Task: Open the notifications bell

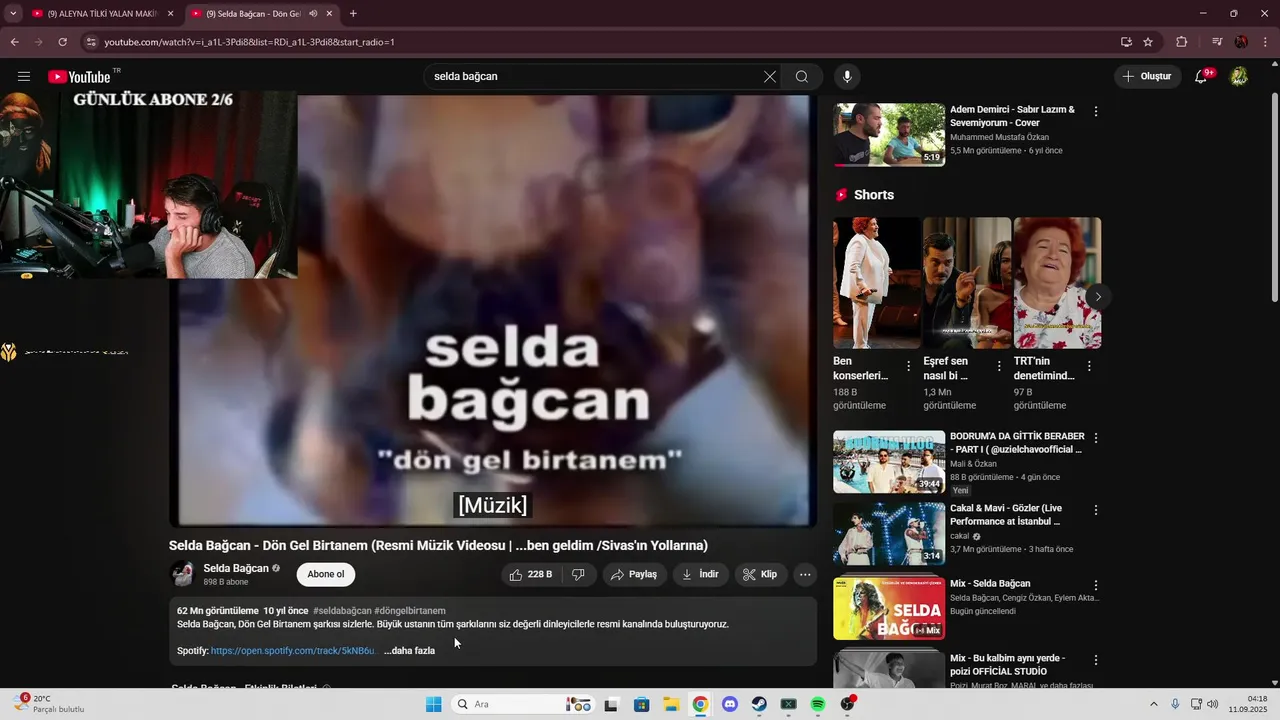Action: click(1201, 77)
